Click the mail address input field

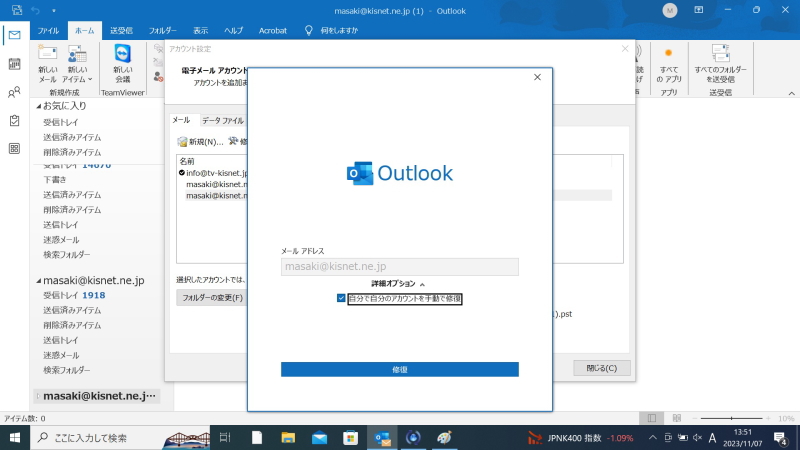point(399,266)
